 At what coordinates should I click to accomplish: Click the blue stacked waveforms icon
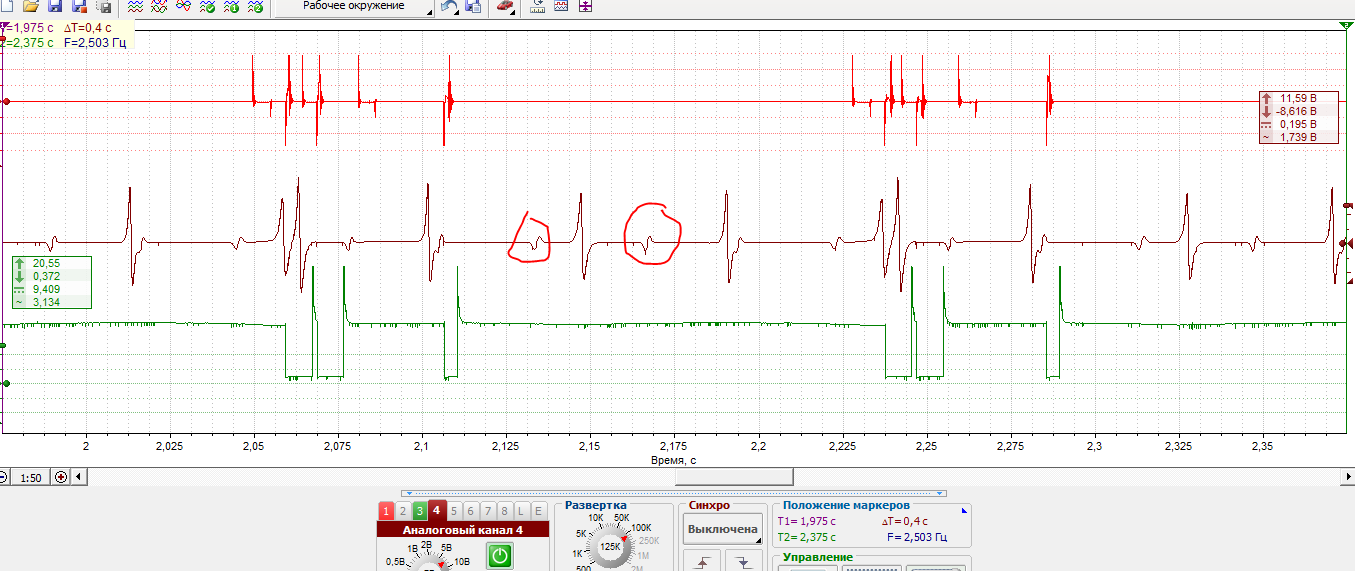click(x=135, y=6)
